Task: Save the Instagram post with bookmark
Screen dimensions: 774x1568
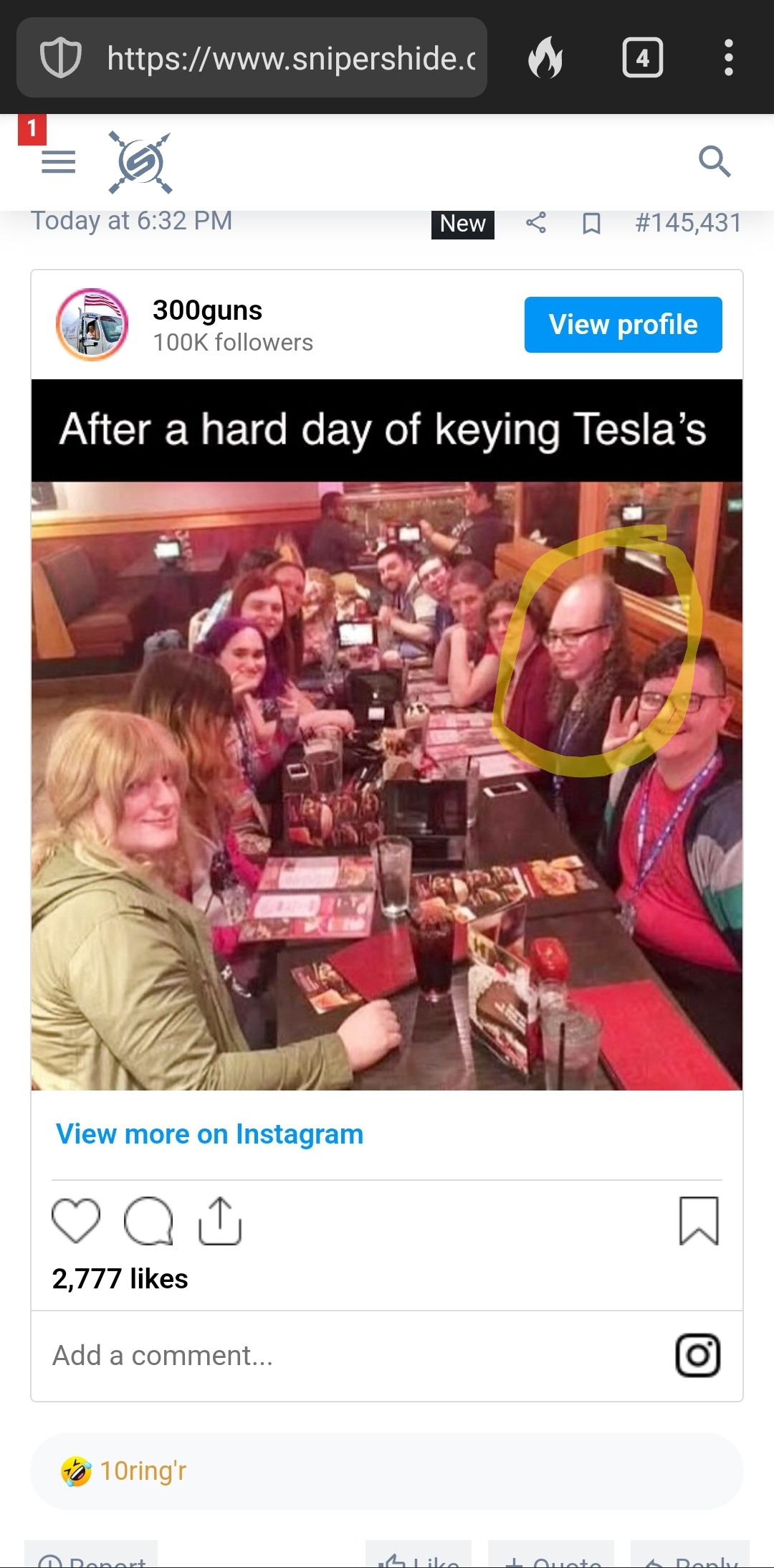Action: tap(699, 1220)
